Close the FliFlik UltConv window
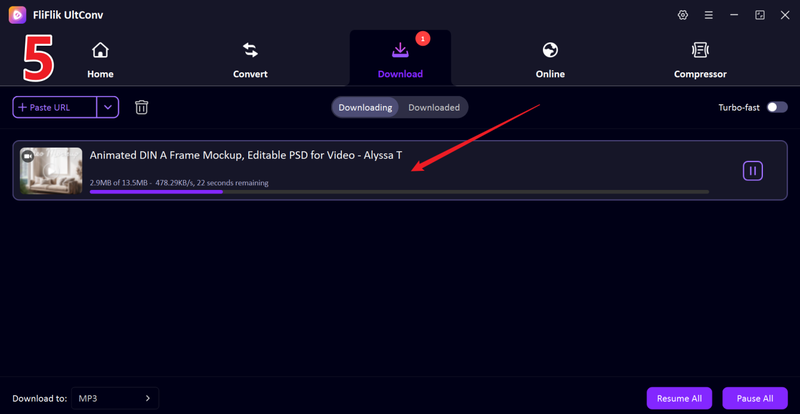Screen dimensions: 800x414 [x=785, y=15]
